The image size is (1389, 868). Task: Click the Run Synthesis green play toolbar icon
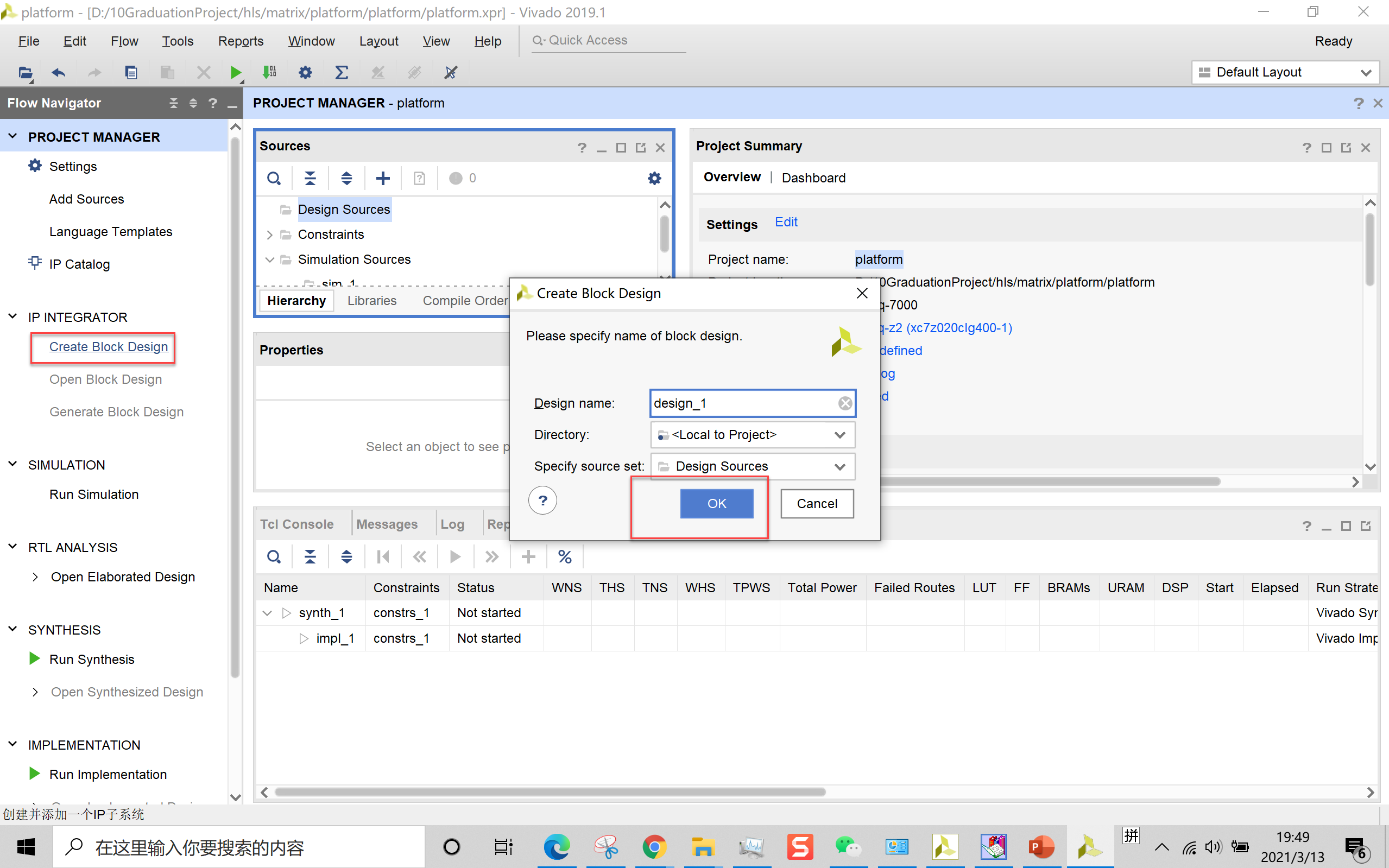click(x=235, y=72)
